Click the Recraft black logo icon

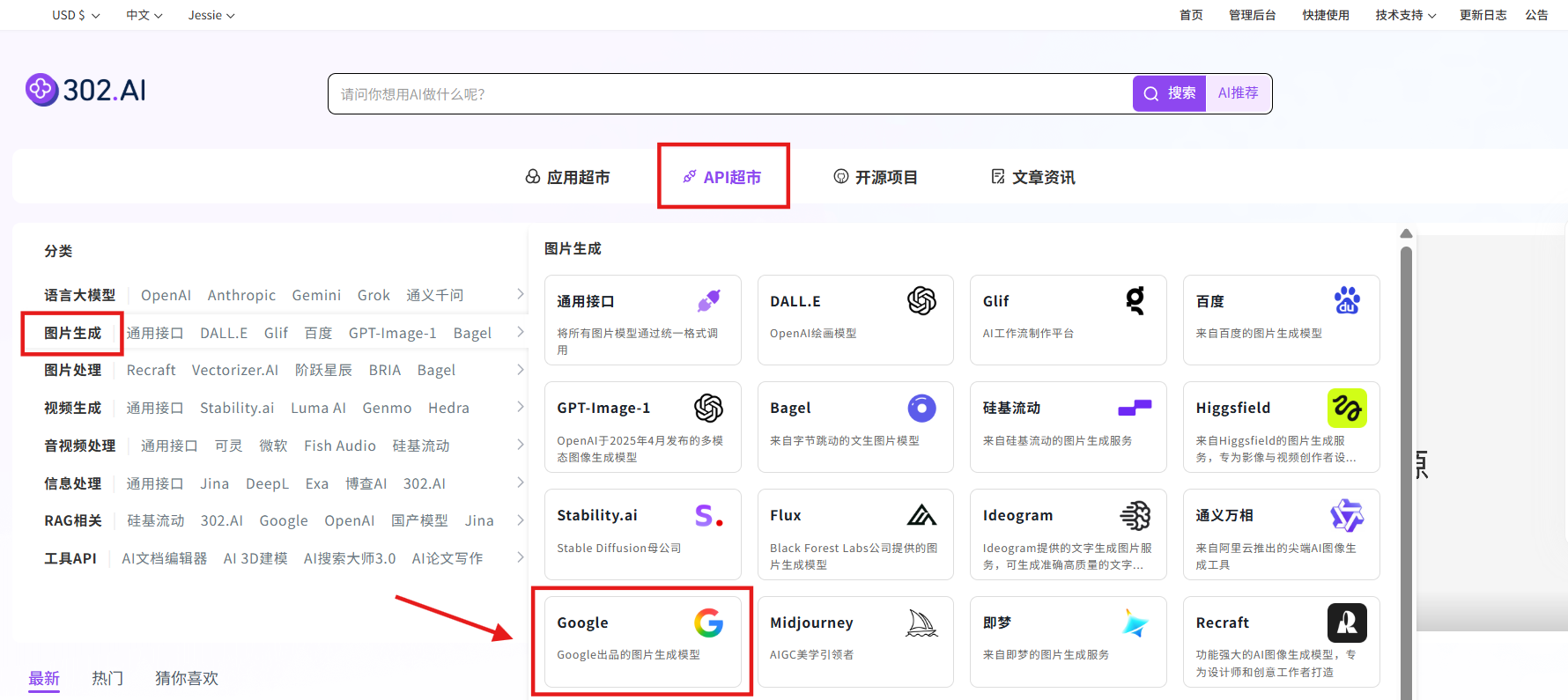coord(1347,623)
